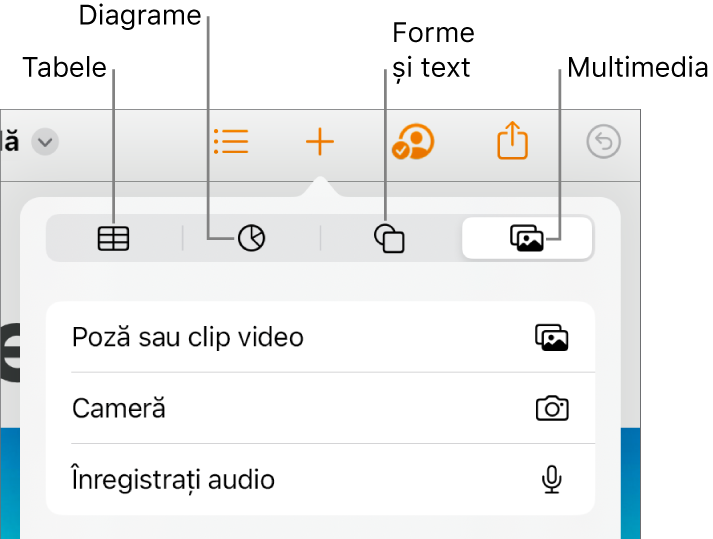Tap the microphone icon in audio row
Image resolution: width=713 pixels, height=539 pixels.
pyautogui.click(x=552, y=479)
